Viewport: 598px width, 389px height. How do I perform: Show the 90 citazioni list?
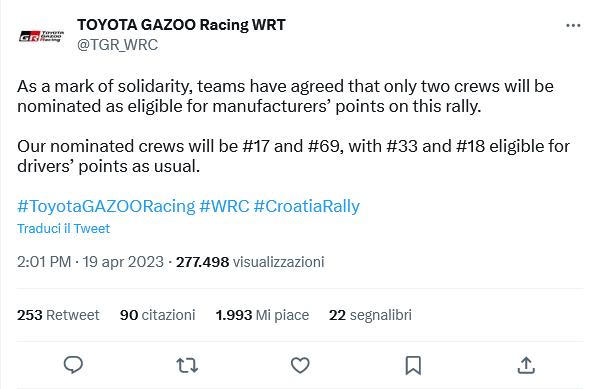click(158, 315)
